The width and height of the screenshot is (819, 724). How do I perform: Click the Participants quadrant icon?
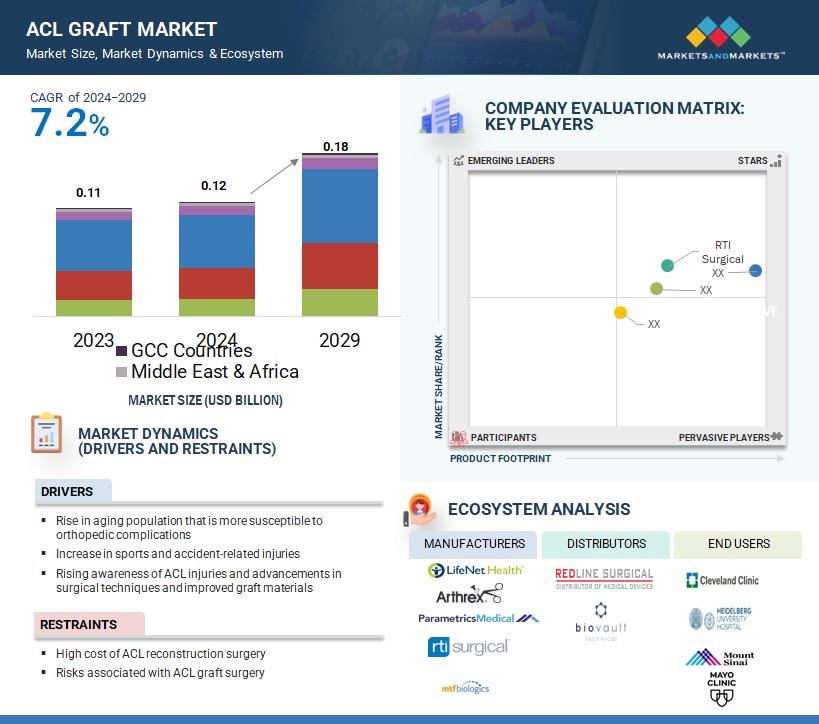460,437
